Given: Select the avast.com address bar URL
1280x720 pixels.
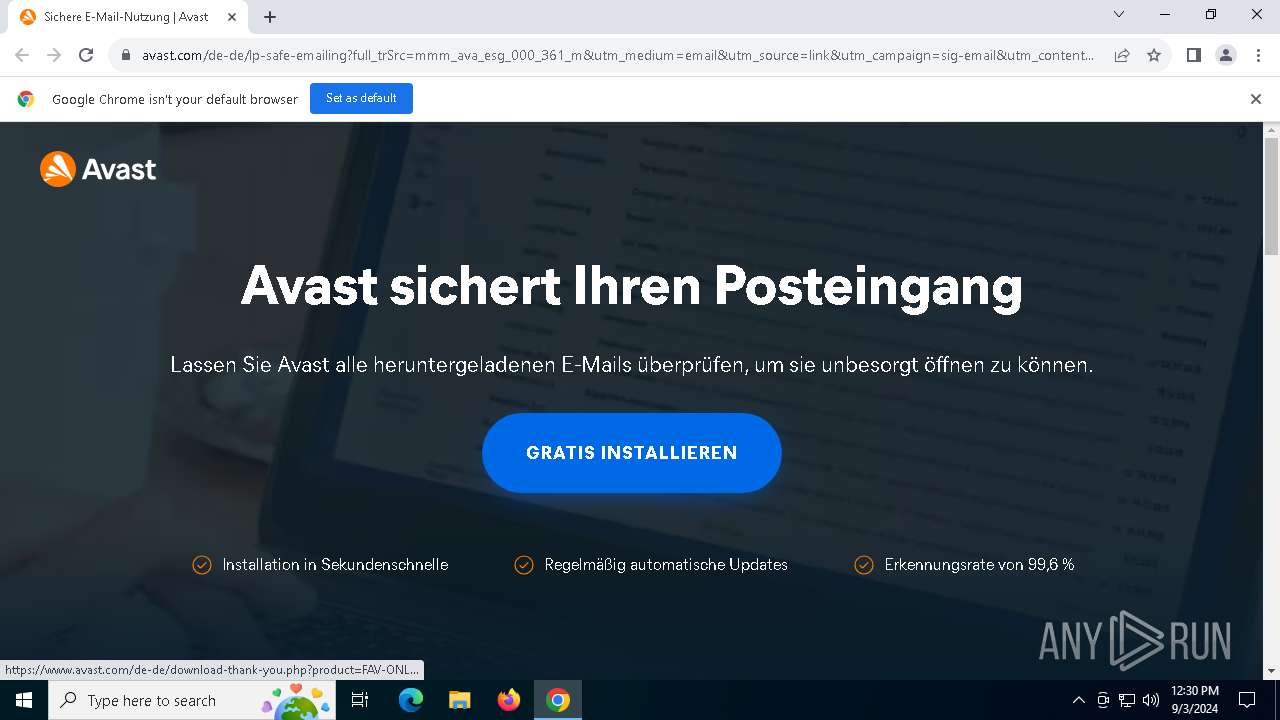Looking at the screenshot, I should click(x=617, y=55).
